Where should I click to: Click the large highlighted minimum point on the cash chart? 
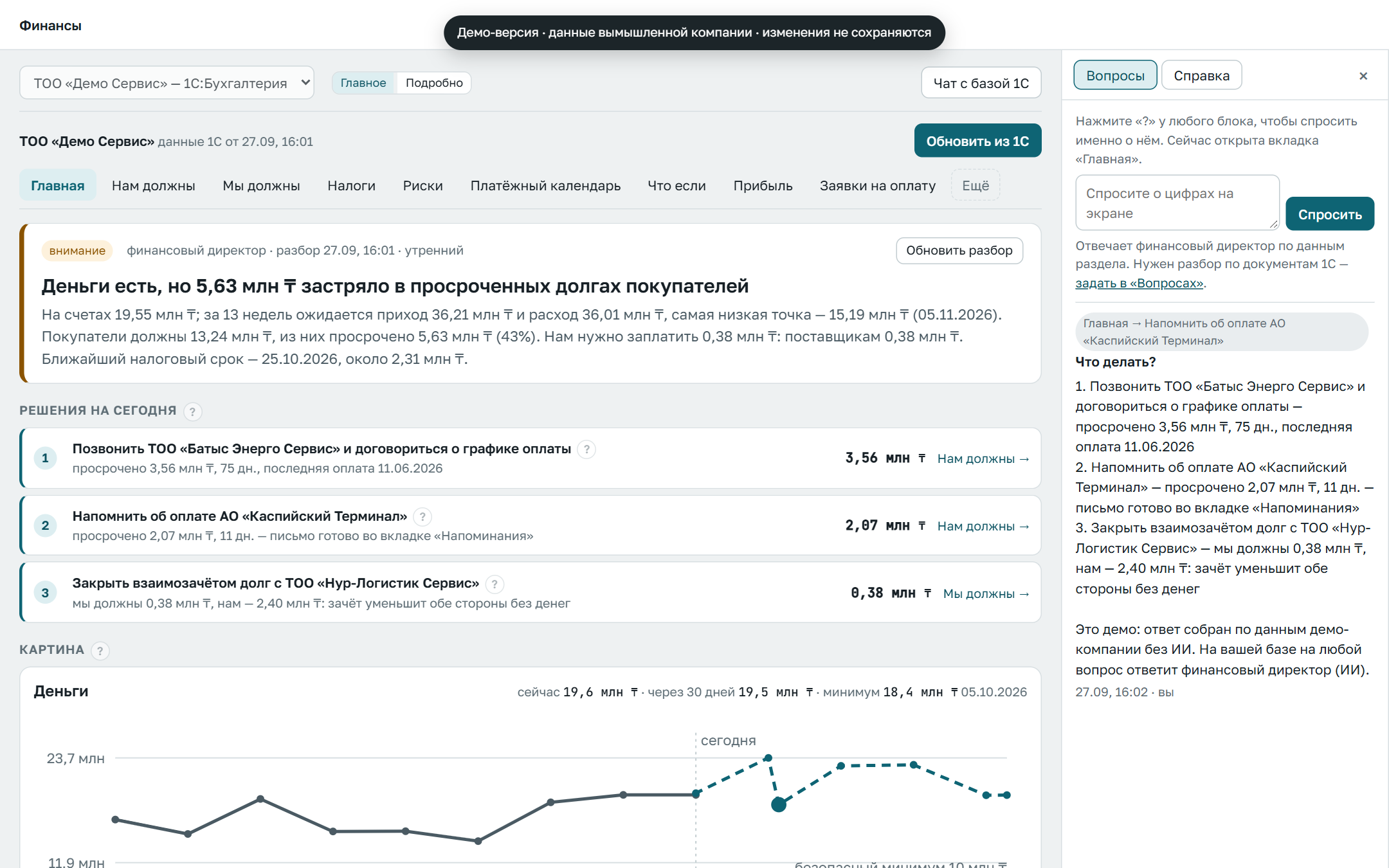(x=778, y=804)
